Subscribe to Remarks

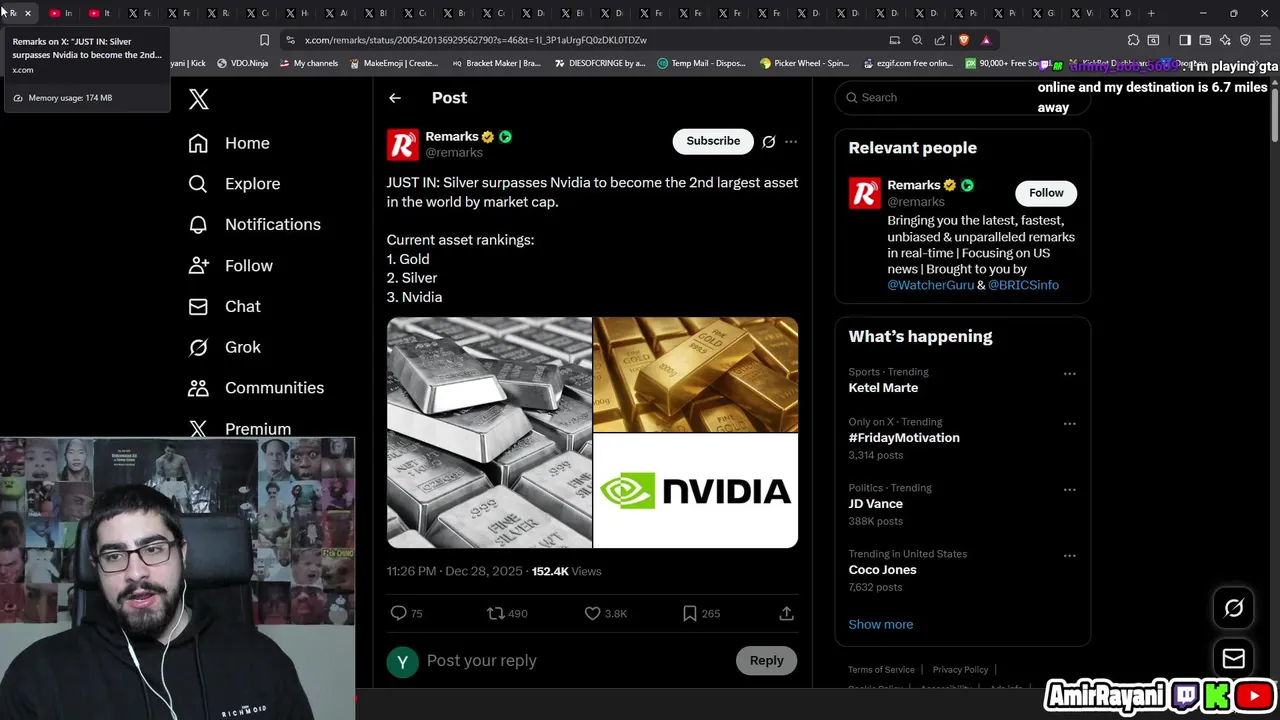pos(713,141)
